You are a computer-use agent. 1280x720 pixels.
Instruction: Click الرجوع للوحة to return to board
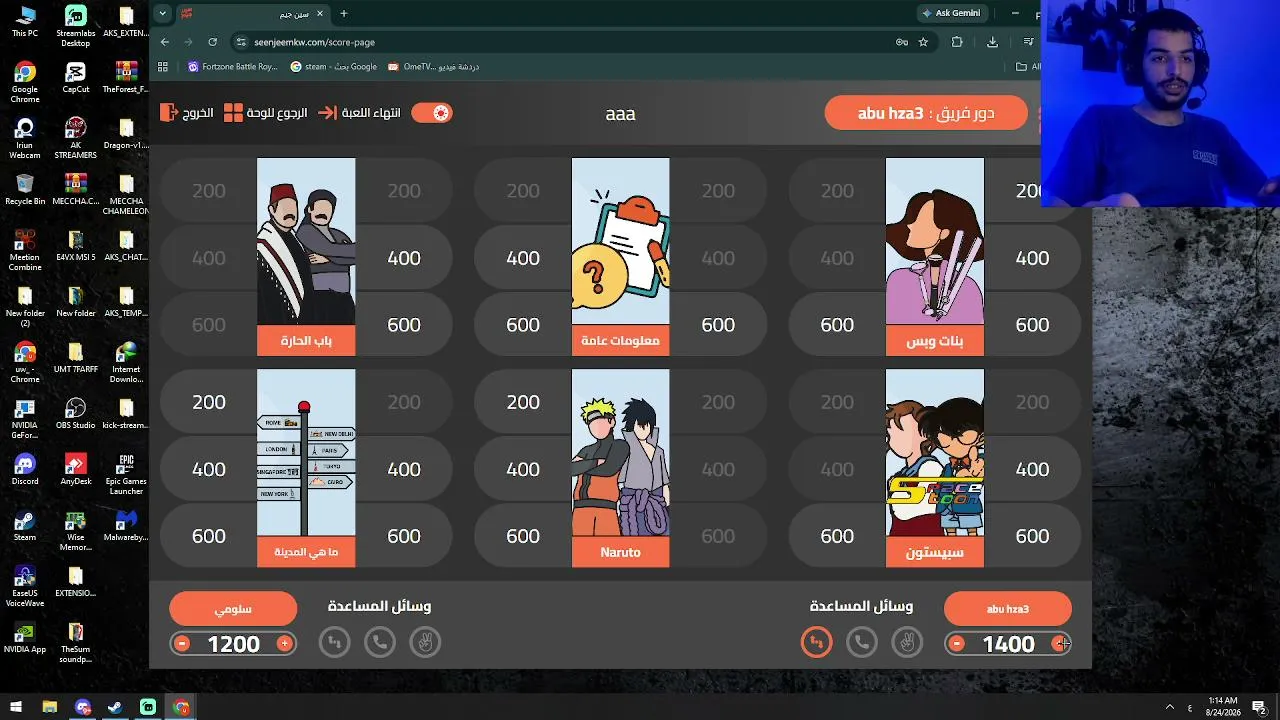click(x=265, y=113)
